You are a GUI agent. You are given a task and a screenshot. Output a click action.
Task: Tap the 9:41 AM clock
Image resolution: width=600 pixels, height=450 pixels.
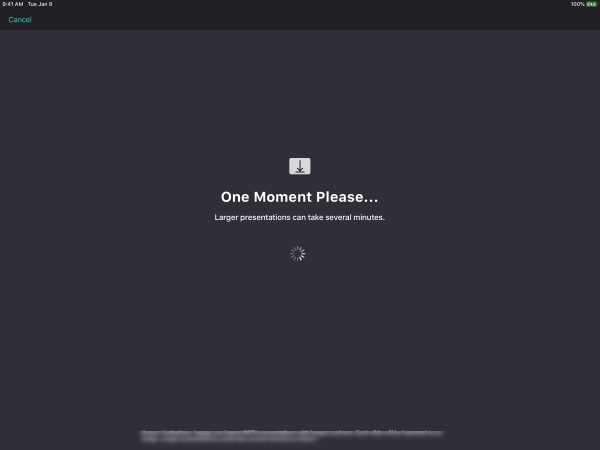[x=13, y=4]
